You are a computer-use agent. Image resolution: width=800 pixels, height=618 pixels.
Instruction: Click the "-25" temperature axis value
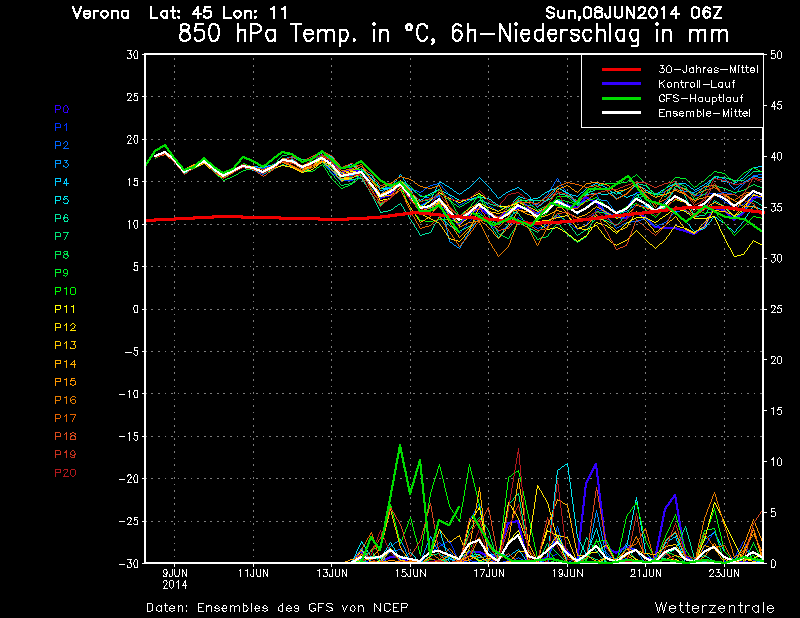pyautogui.click(x=129, y=522)
